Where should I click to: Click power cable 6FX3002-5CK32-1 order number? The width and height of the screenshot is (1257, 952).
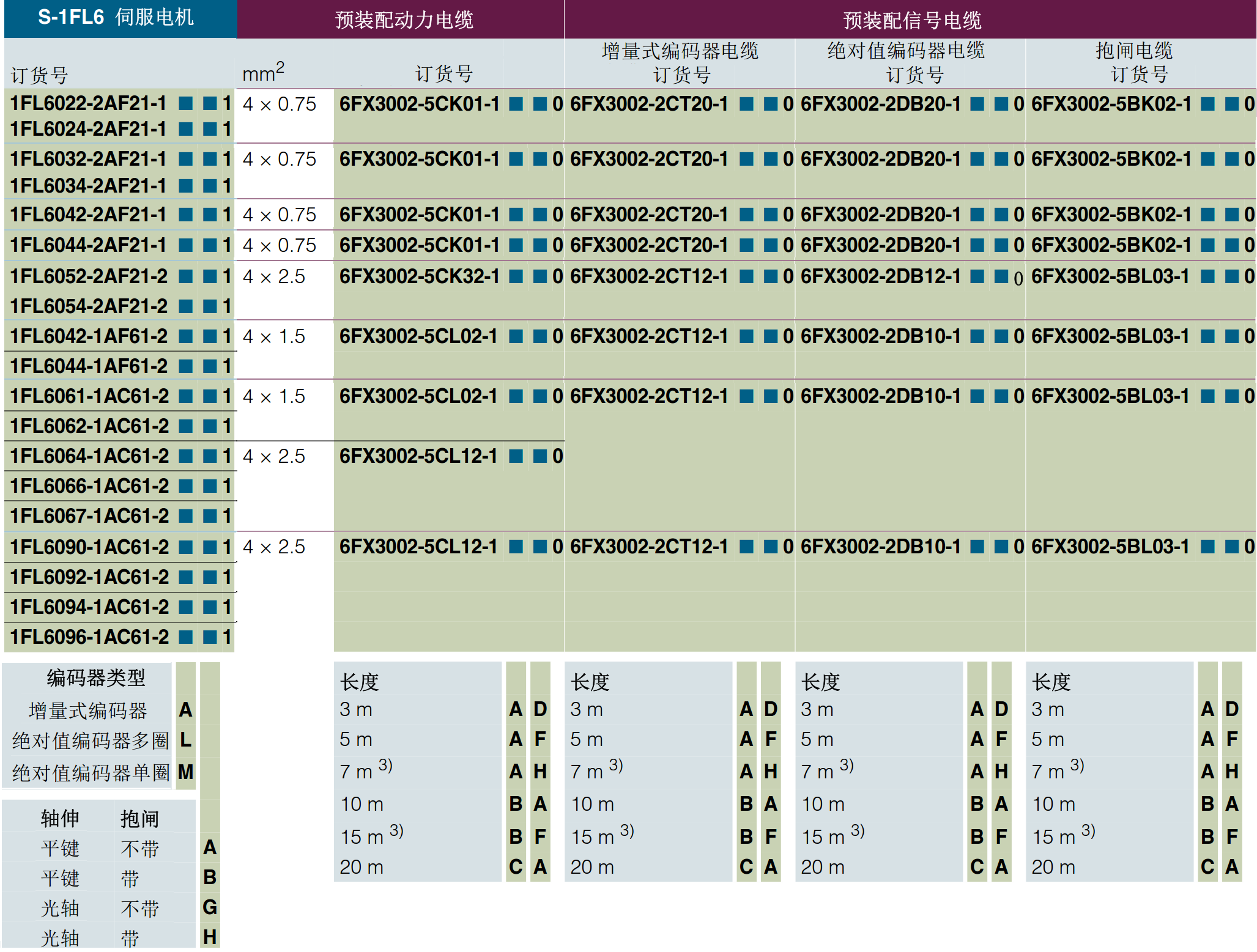coord(419,276)
